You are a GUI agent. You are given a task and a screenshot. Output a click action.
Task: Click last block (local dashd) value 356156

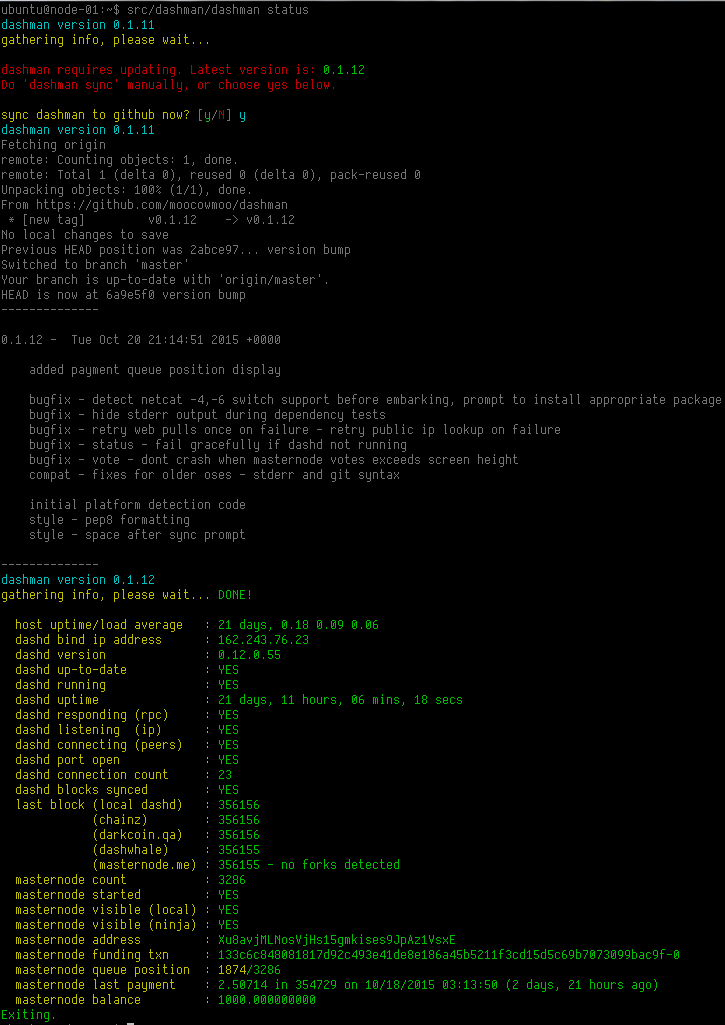(x=239, y=805)
